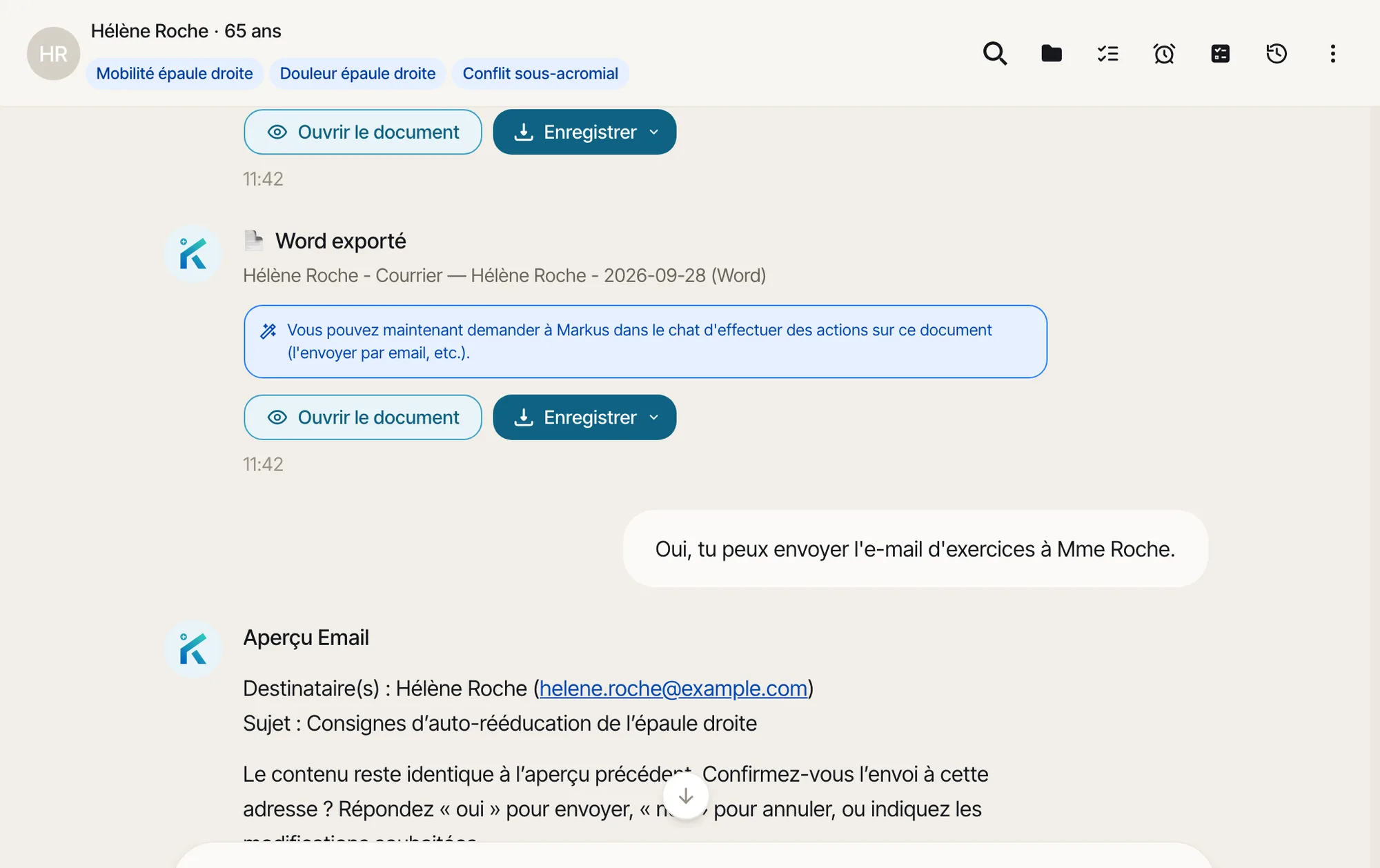The width and height of the screenshot is (1380, 868).
Task: Select the Conflit sous-acromial tag
Action: [x=540, y=74]
